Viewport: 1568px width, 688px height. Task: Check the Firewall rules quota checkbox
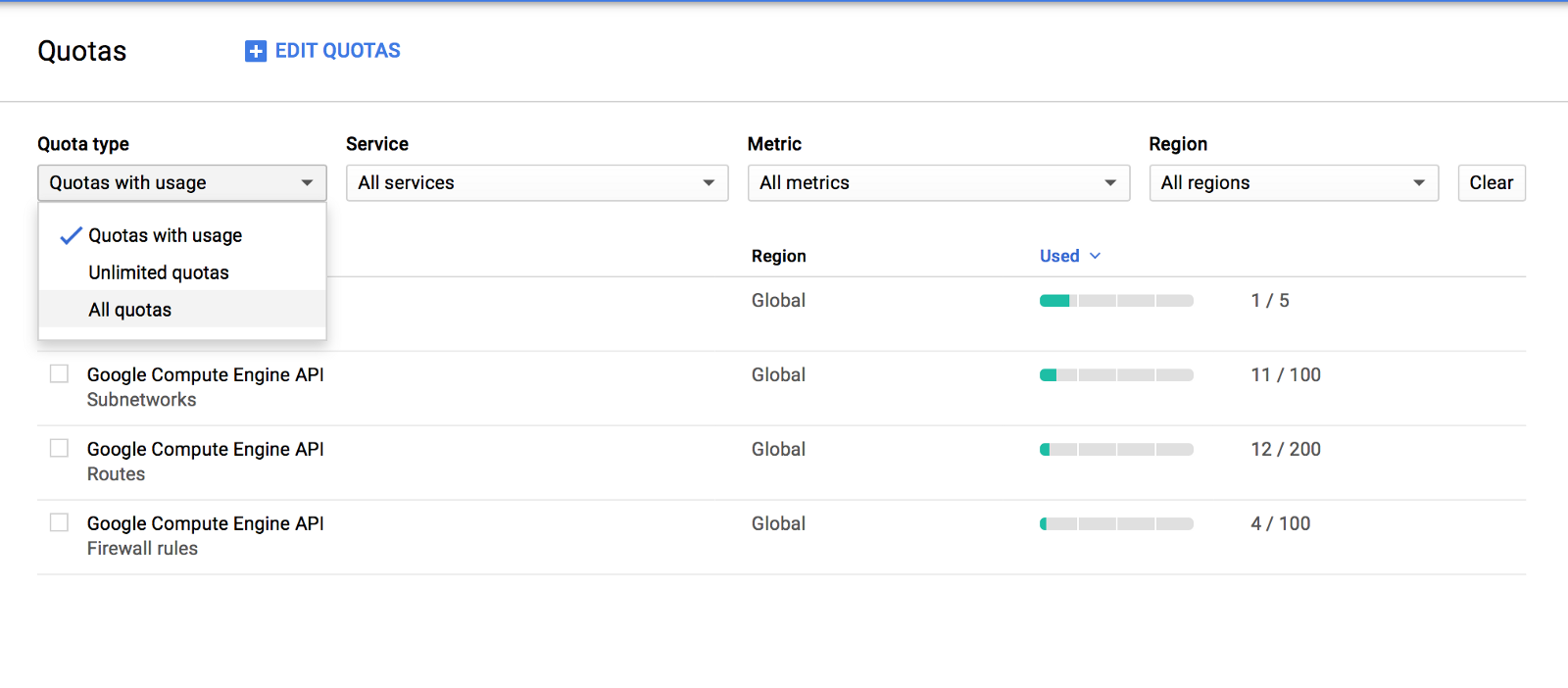(60, 523)
